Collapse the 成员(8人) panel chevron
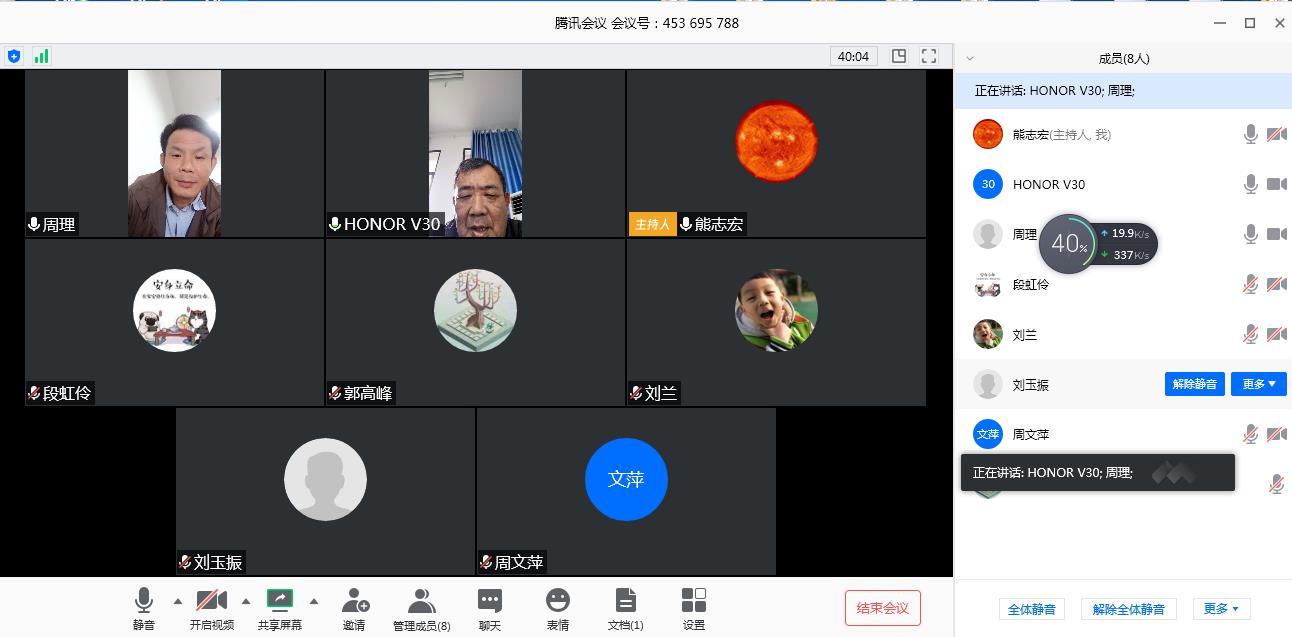The height and width of the screenshot is (637, 1292). tap(969, 59)
